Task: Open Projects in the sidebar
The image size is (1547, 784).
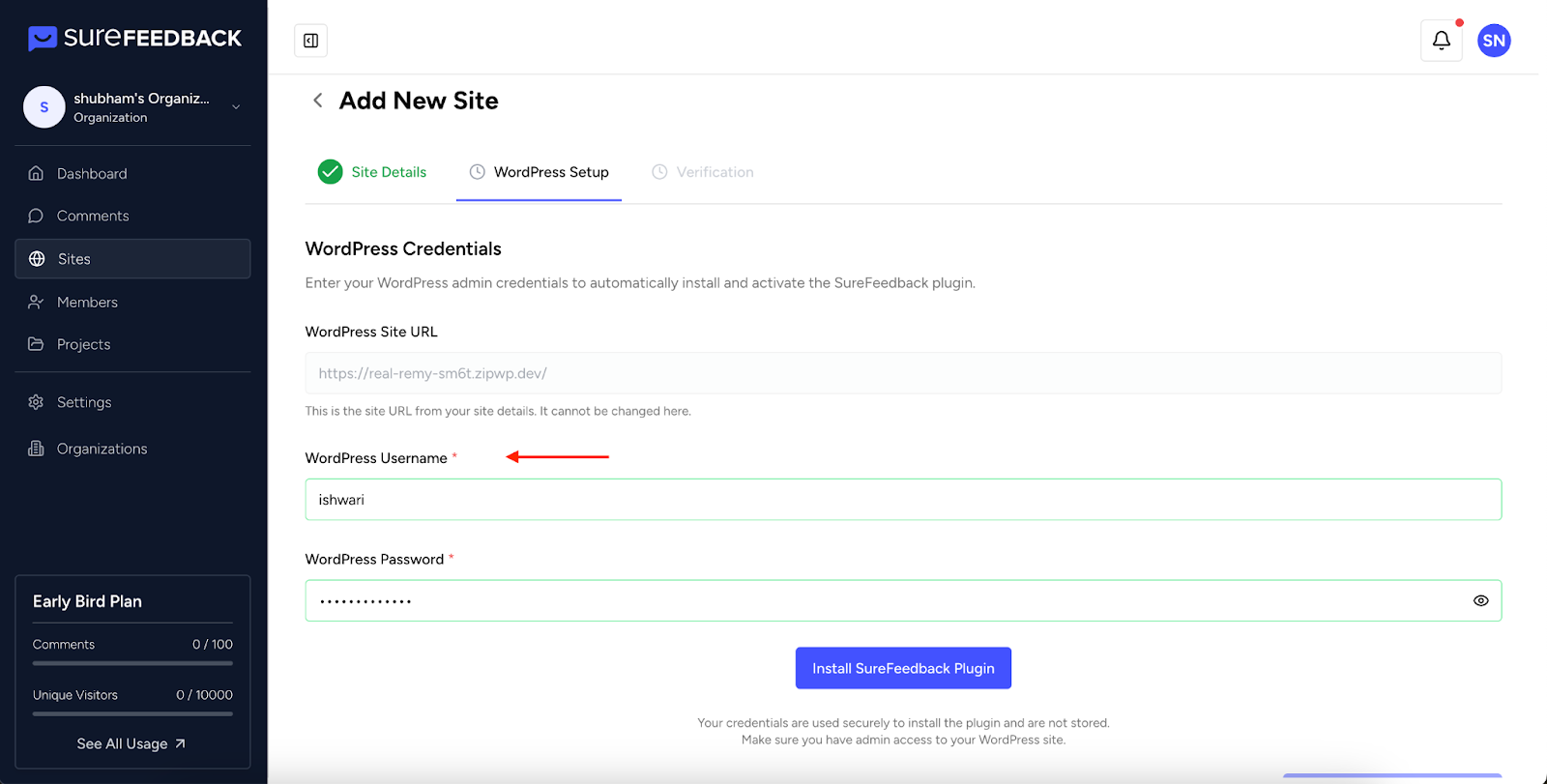Action: coord(83,345)
